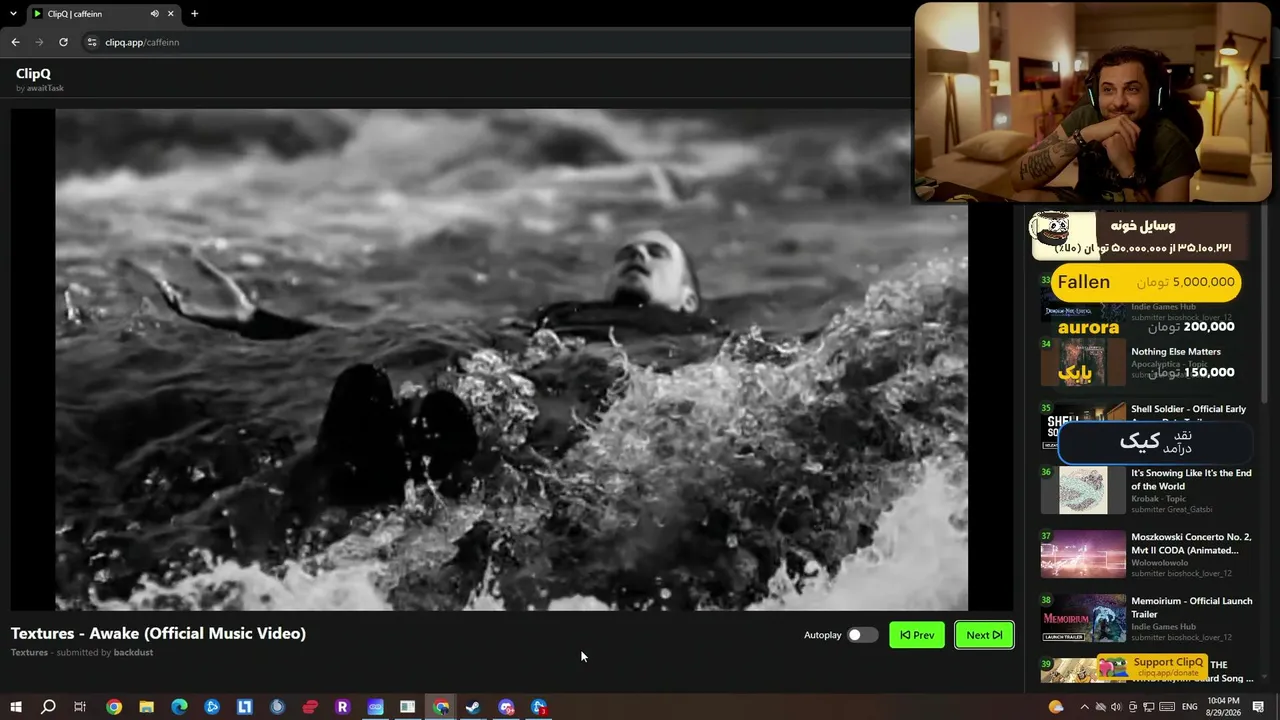Open the taskbar clock and calendar
Image resolution: width=1280 pixels, height=720 pixels.
pyautogui.click(x=1225, y=707)
